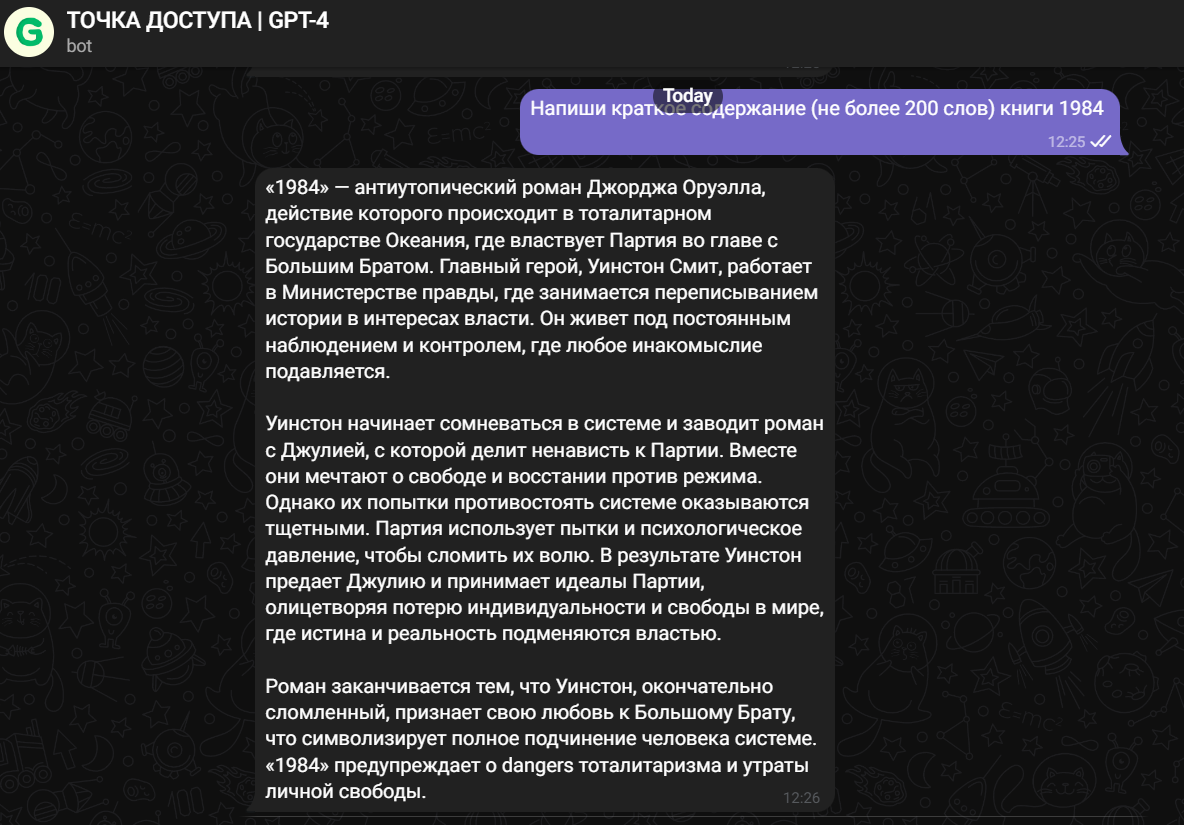Viewport: 1184px width, 825px height.
Task: Click the first paragraph starting «1984» — антиутопический
Action: [541, 279]
